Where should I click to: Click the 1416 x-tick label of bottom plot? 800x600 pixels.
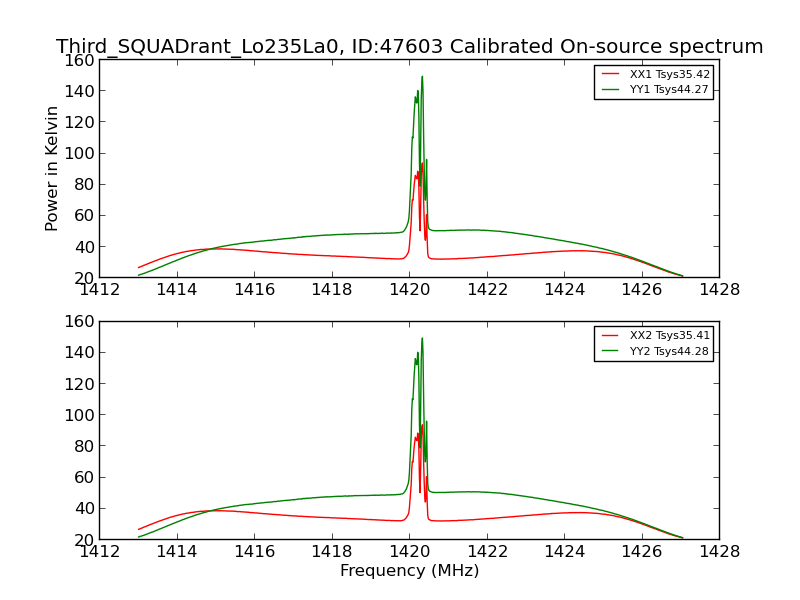pyautogui.click(x=254, y=552)
